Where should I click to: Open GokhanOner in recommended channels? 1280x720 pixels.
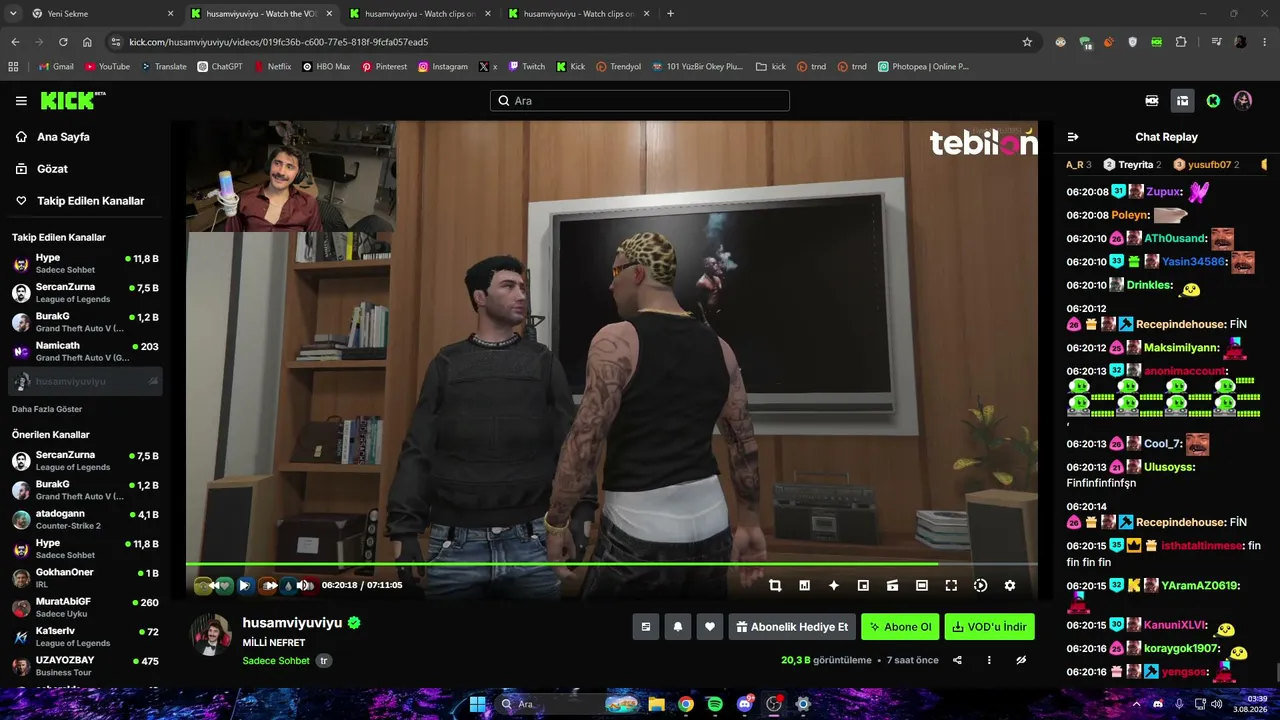click(x=86, y=578)
